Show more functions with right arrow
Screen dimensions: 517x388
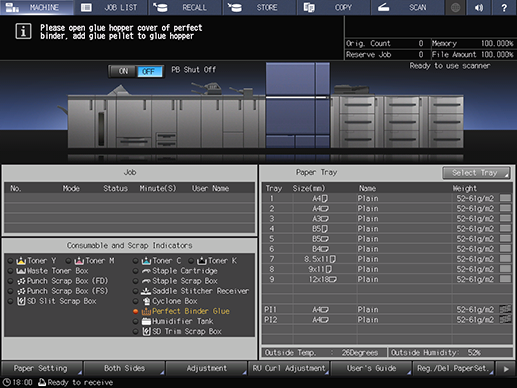(x=506, y=368)
